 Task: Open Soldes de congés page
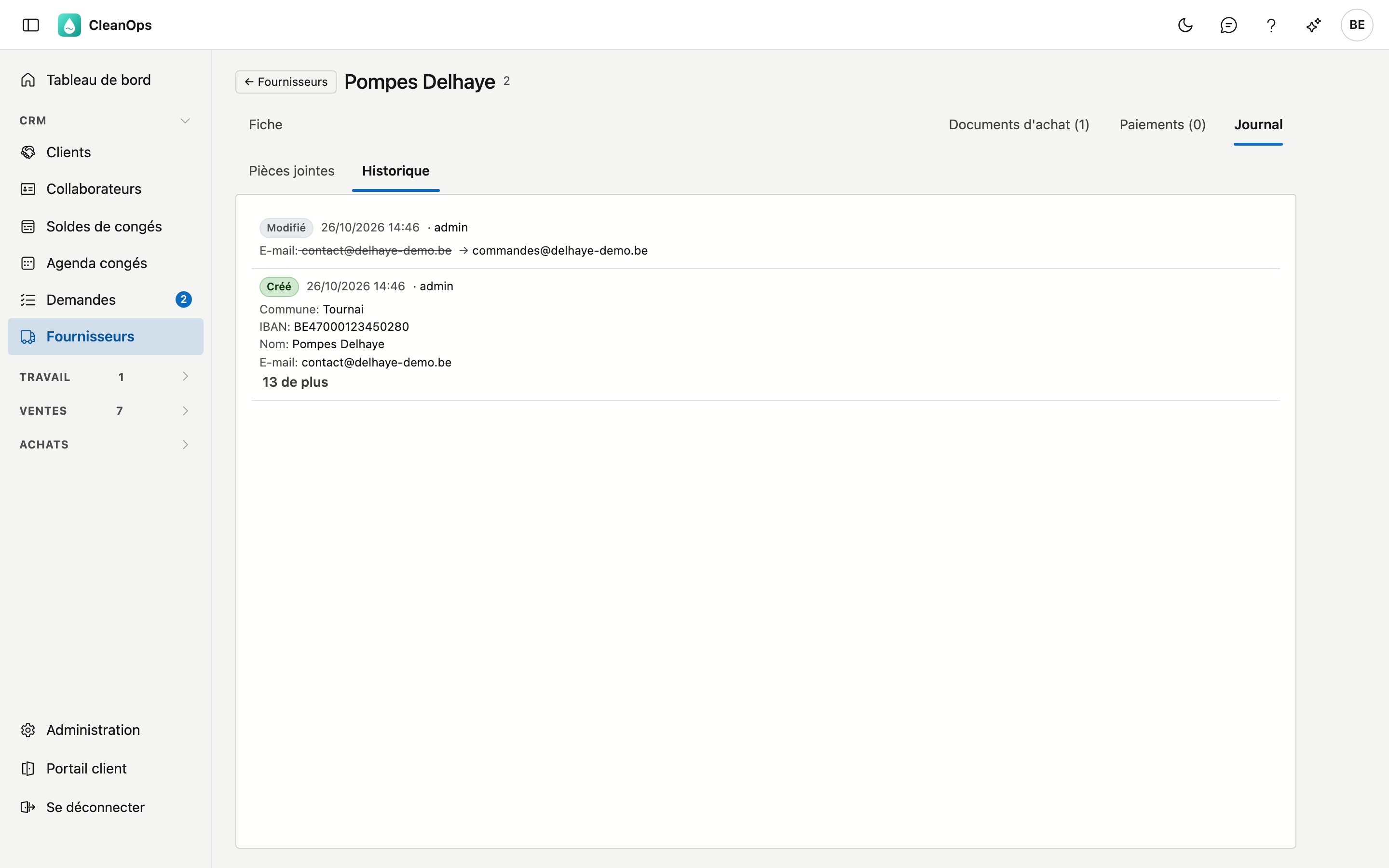click(106, 226)
